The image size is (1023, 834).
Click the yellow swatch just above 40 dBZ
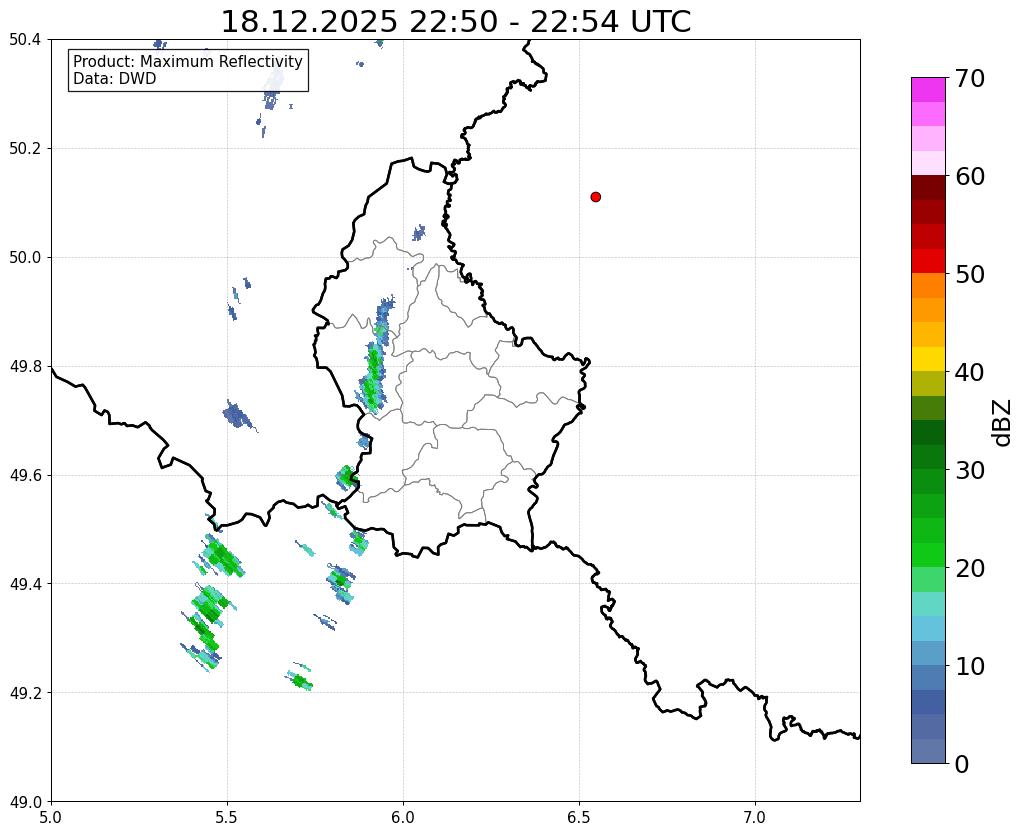click(928, 359)
